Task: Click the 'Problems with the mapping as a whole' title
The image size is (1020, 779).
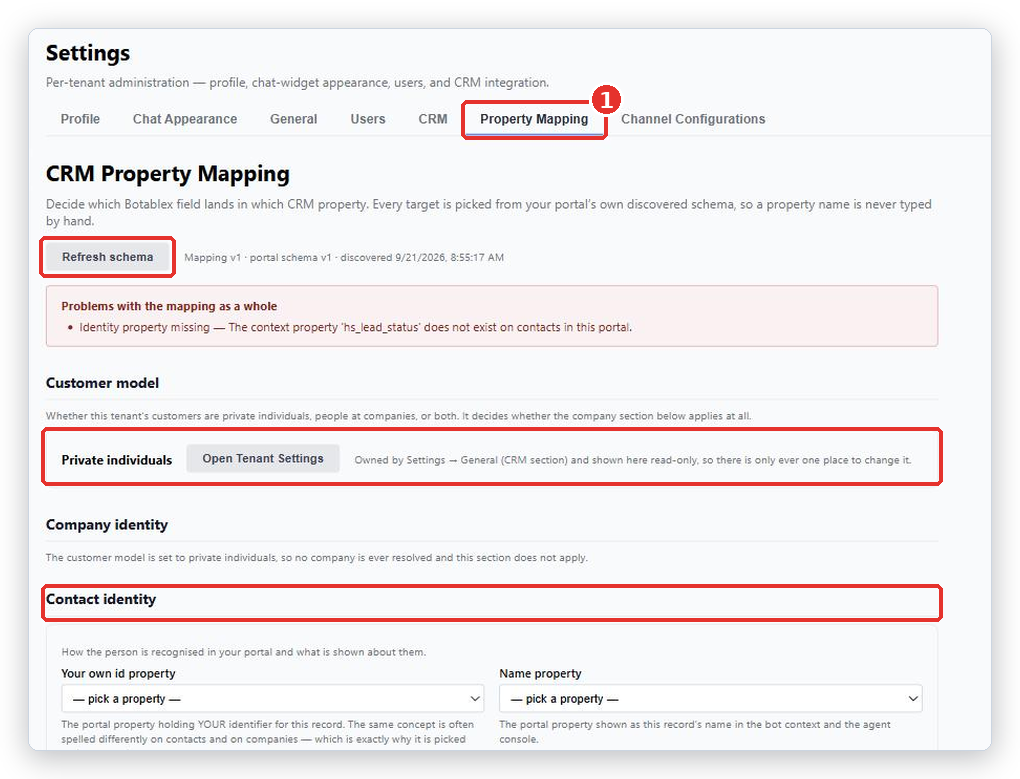Action: click(169, 306)
